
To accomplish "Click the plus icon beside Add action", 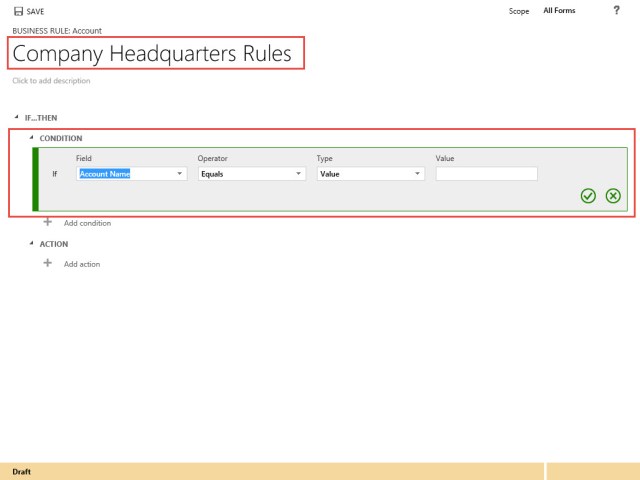I will pyautogui.click(x=47, y=263).
